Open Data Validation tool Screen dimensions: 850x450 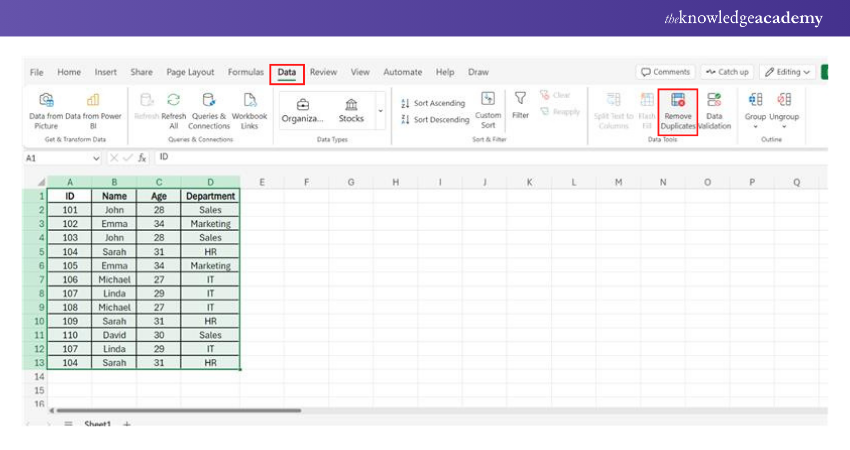(x=714, y=101)
